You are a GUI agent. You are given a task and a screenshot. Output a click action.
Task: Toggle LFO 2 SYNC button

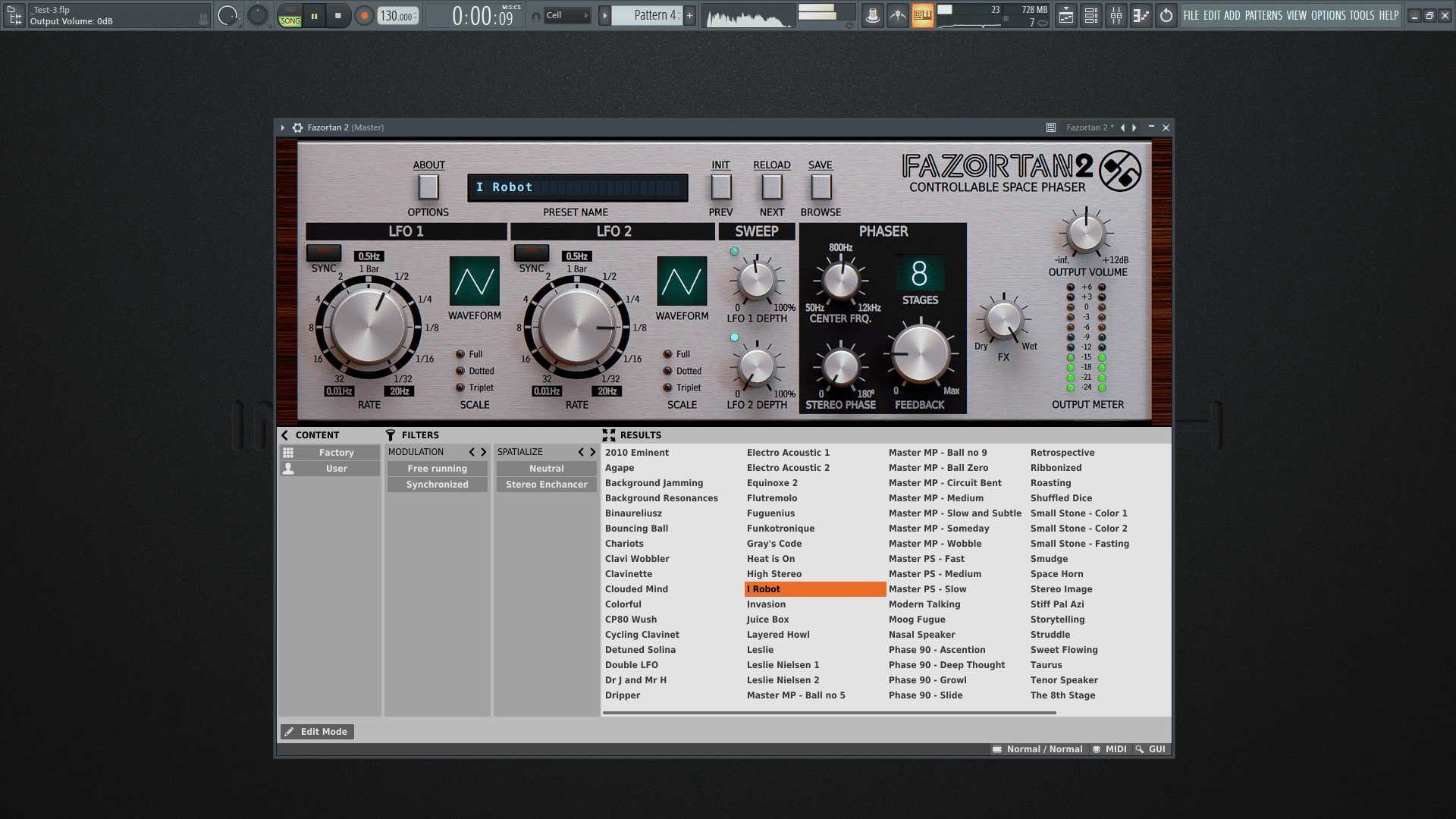(x=532, y=252)
